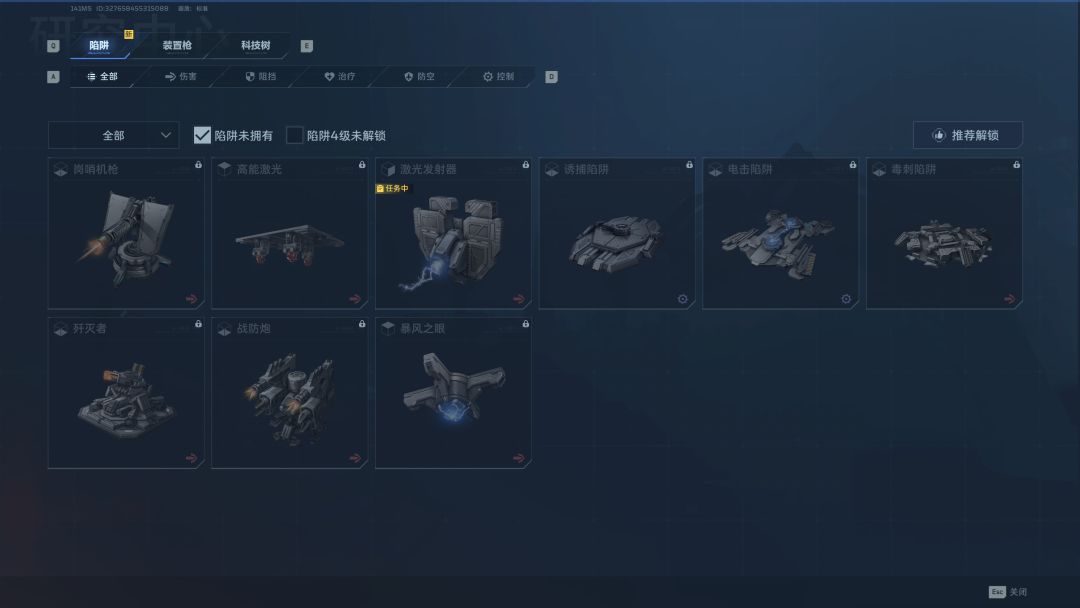Uncheck the 陷阱未拥有 checkbox
The image size is (1080, 608).
click(x=202, y=135)
